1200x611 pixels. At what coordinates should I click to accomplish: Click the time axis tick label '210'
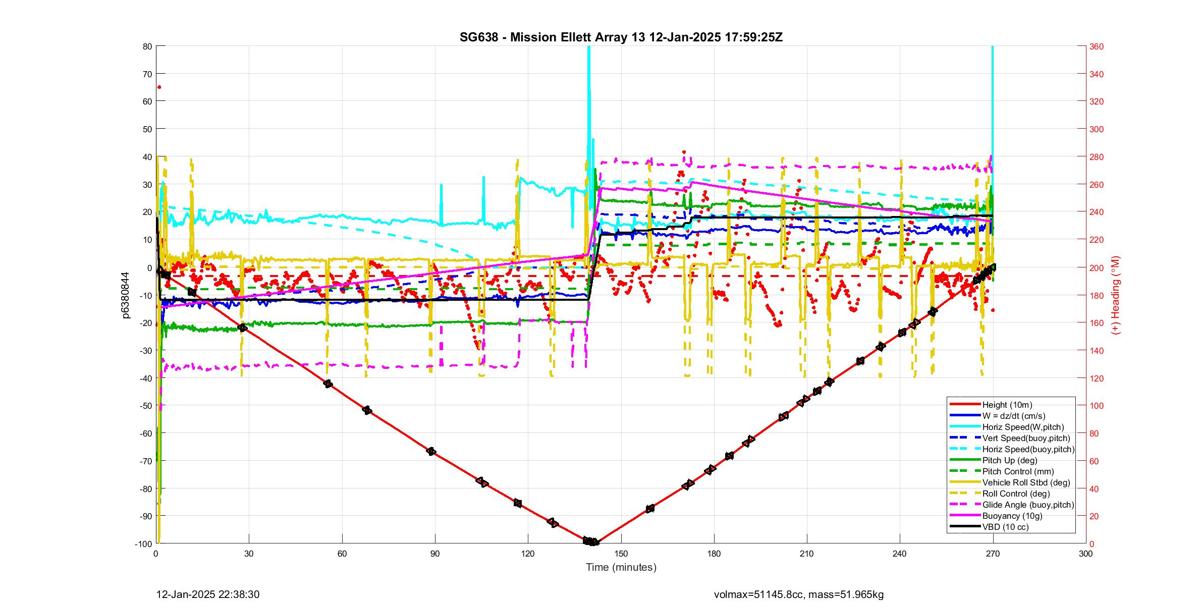click(807, 553)
